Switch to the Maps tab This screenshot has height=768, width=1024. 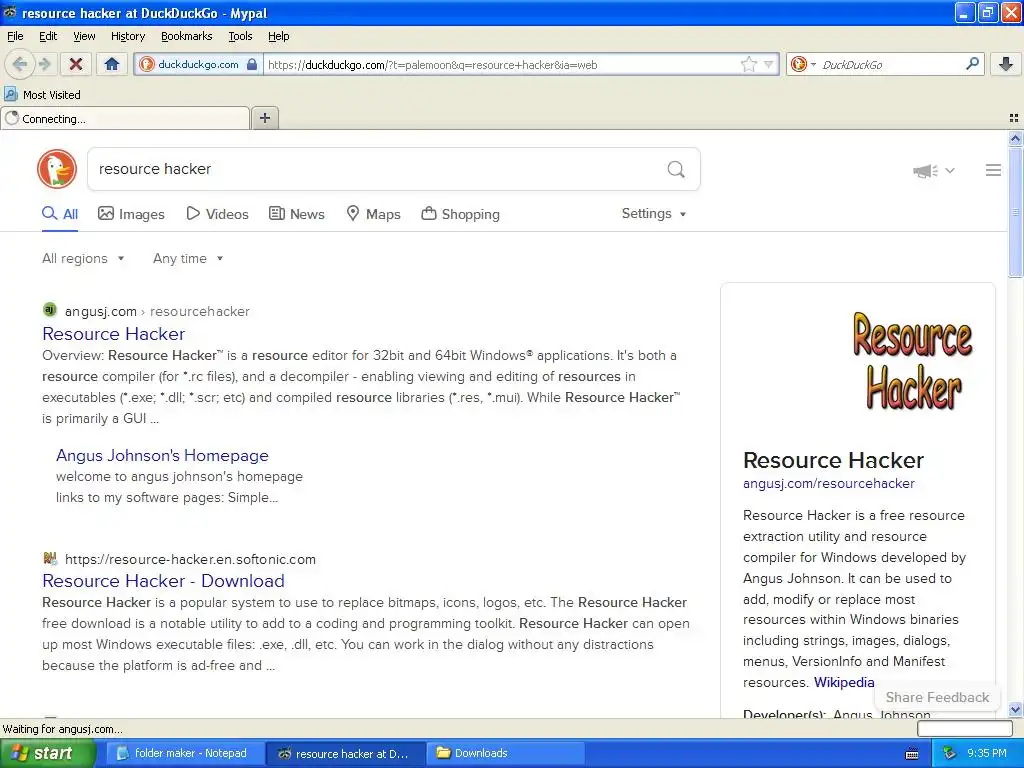[x=374, y=214]
